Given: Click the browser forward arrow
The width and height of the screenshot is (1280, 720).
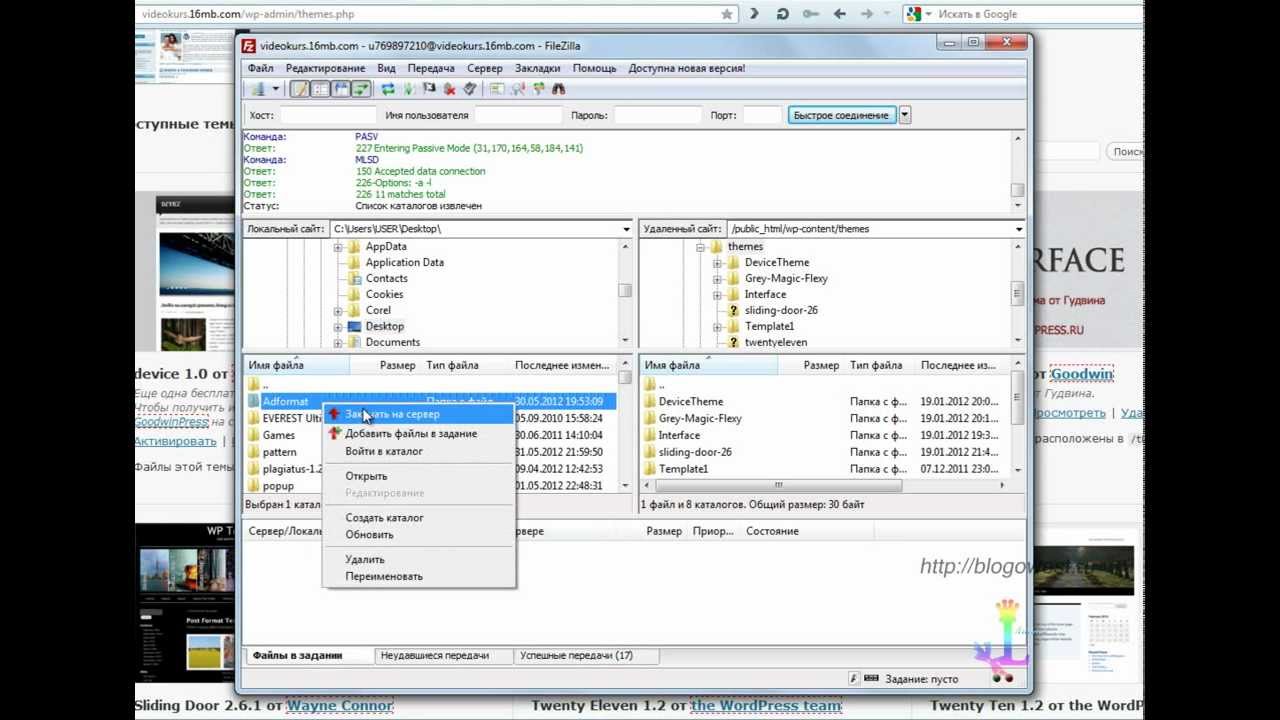Looking at the screenshot, I should (x=867, y=14).
